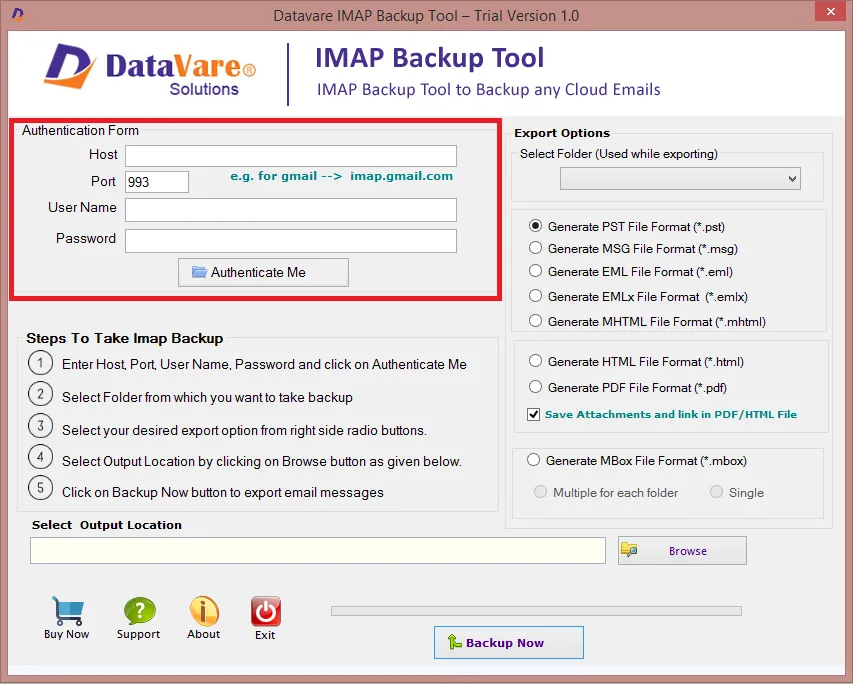
Task: Click the Steps To Take Imap Backup heading
Action: tap(125, 338)
